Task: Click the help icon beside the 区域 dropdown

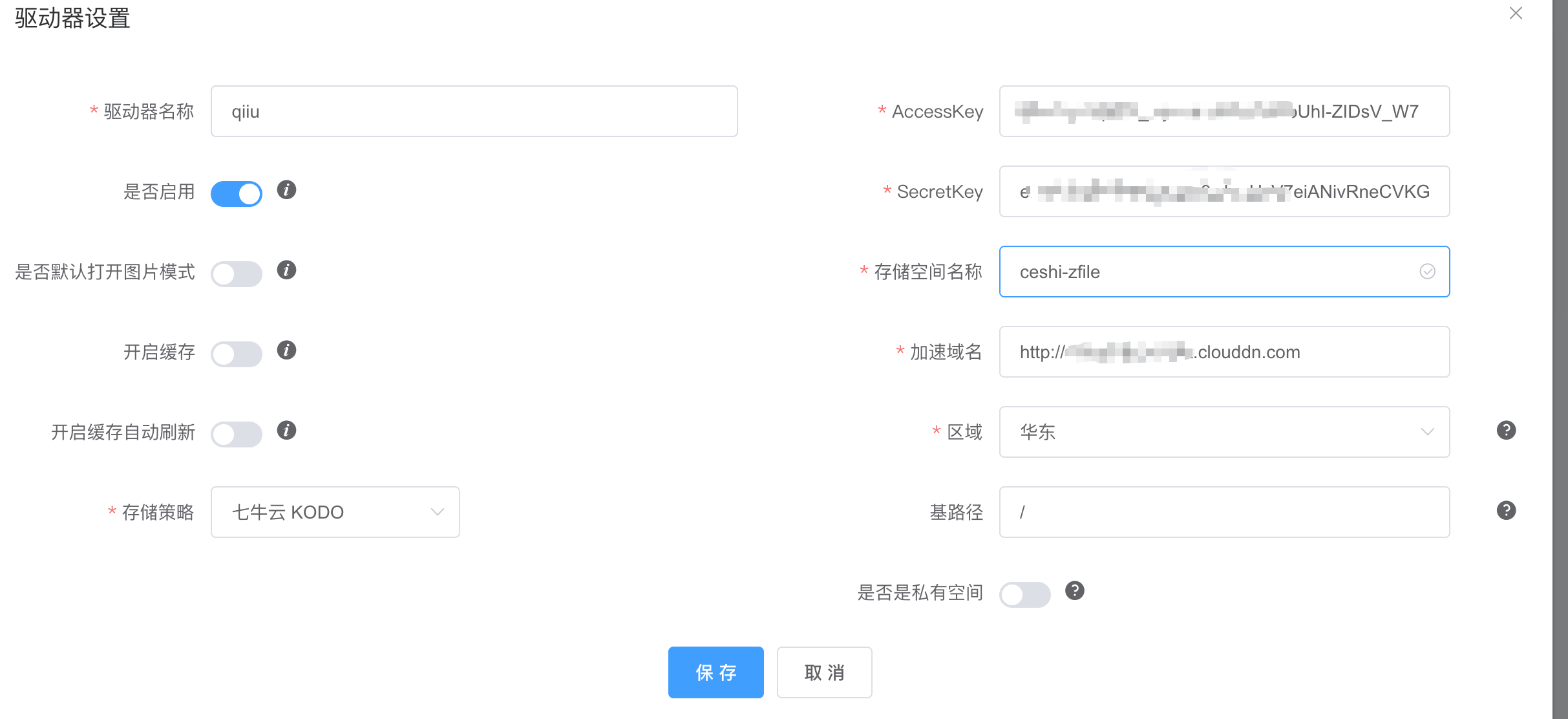Action: (1507, 429)
